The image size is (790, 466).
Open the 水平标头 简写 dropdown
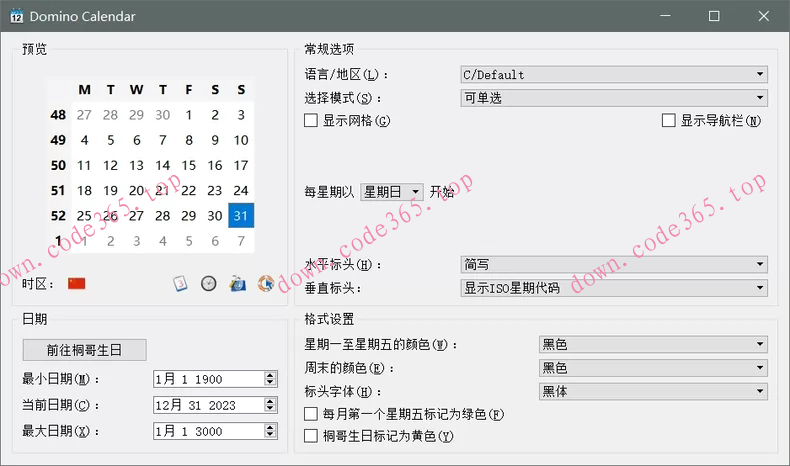point(614,264)
